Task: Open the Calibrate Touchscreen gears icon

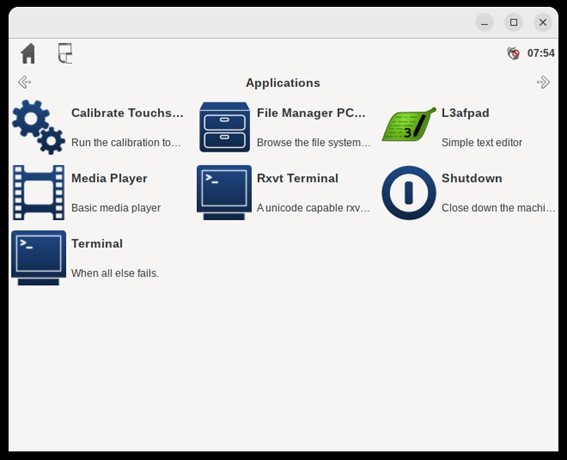Action: tap(39, 127)
